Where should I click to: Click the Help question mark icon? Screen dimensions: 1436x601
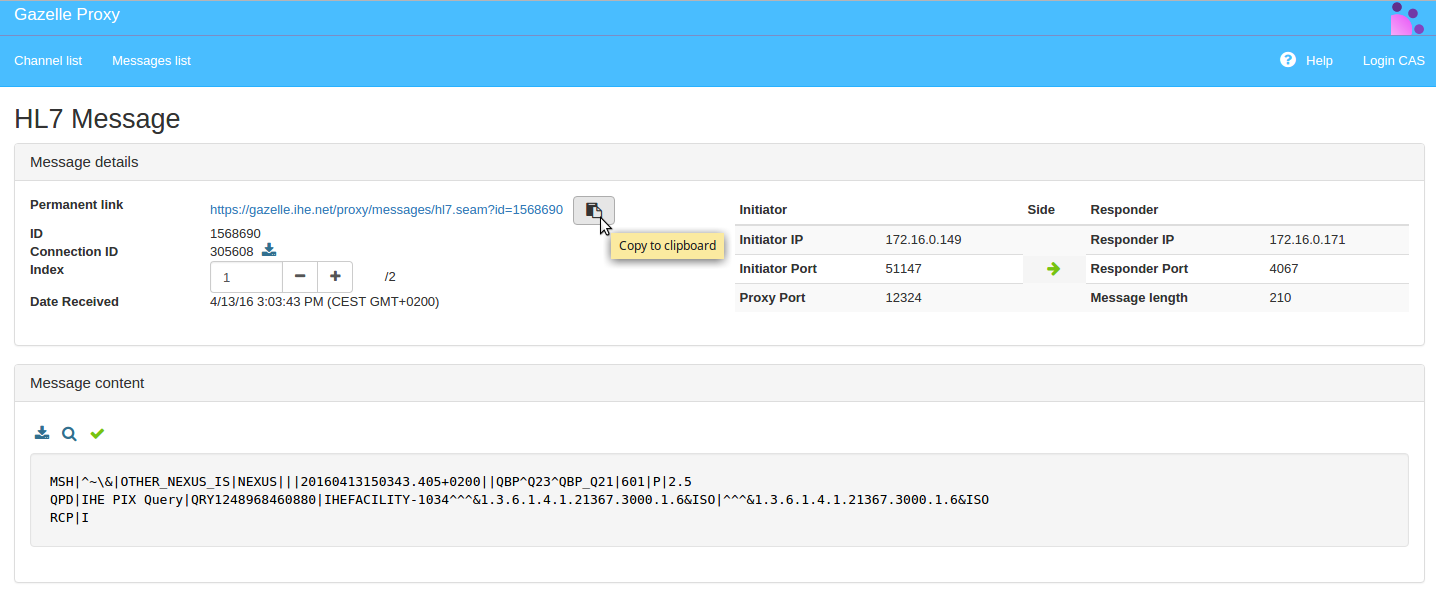click(1288, 60)
